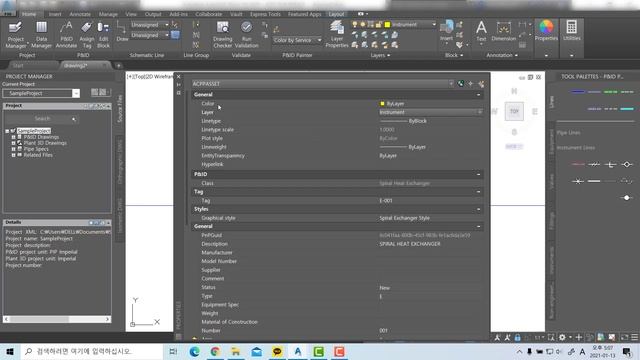Expand the P&ID Drawings tree node

13,137
